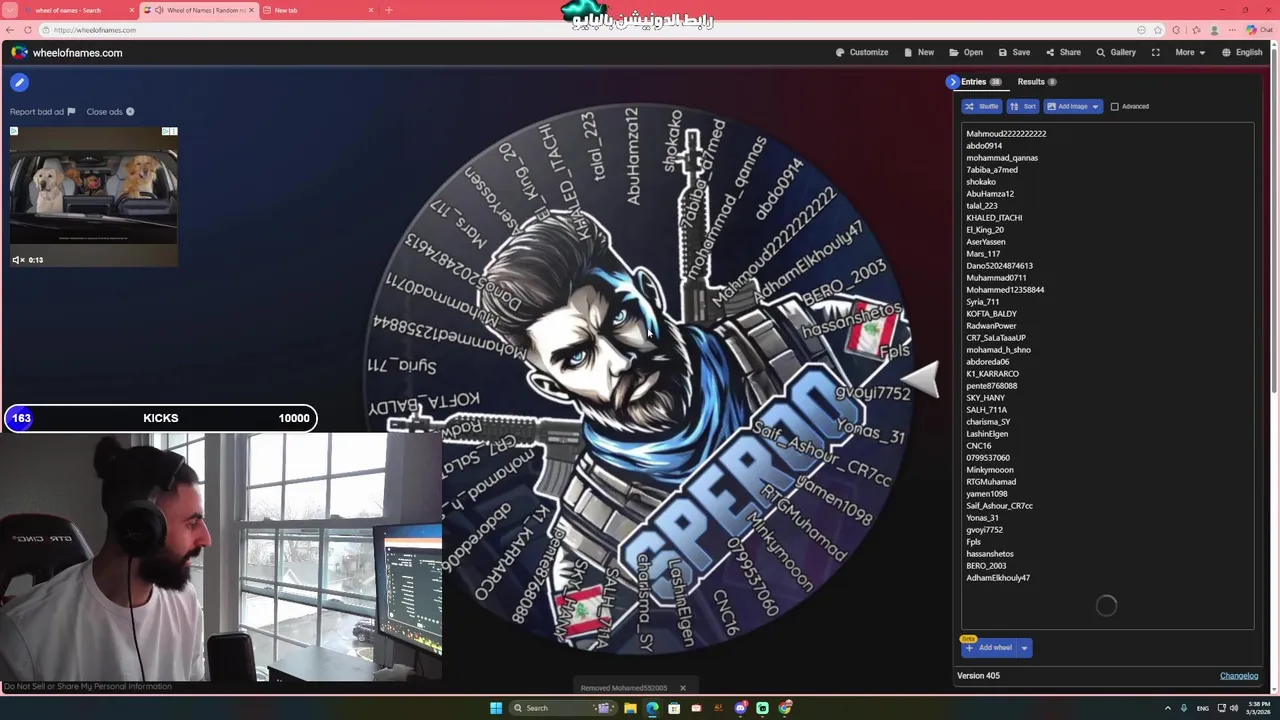The image size is (1280, 720).
Task: Expand the More dropdown menu
Action: 1190,52
